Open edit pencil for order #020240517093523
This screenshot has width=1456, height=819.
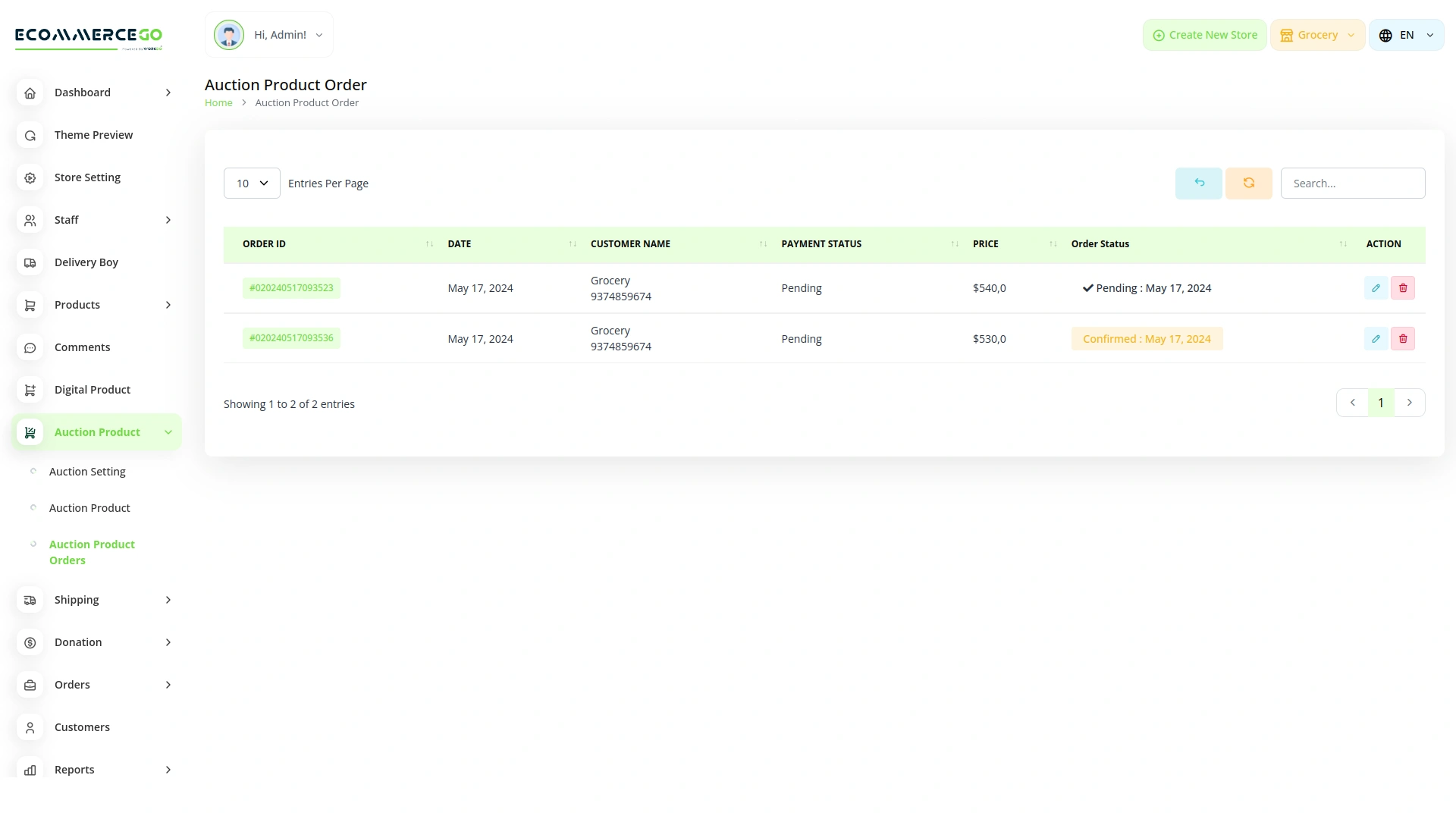(1376, 287)
